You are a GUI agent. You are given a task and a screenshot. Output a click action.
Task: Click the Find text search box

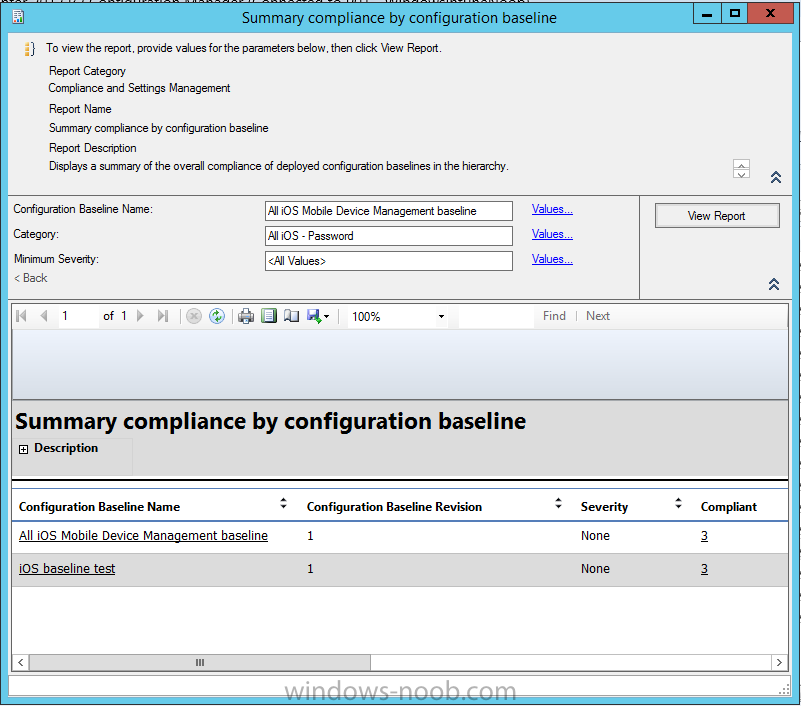pos(496,317)
